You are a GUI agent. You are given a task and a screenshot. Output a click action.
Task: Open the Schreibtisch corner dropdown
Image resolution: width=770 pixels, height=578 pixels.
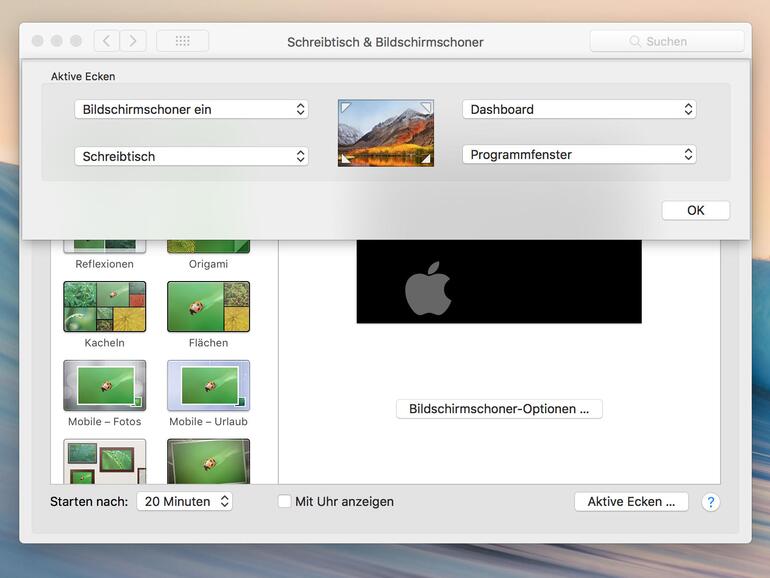pos(191,156)
